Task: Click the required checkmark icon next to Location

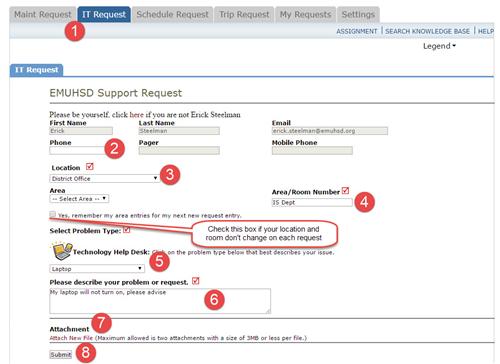Action: [x=90, y=166]
